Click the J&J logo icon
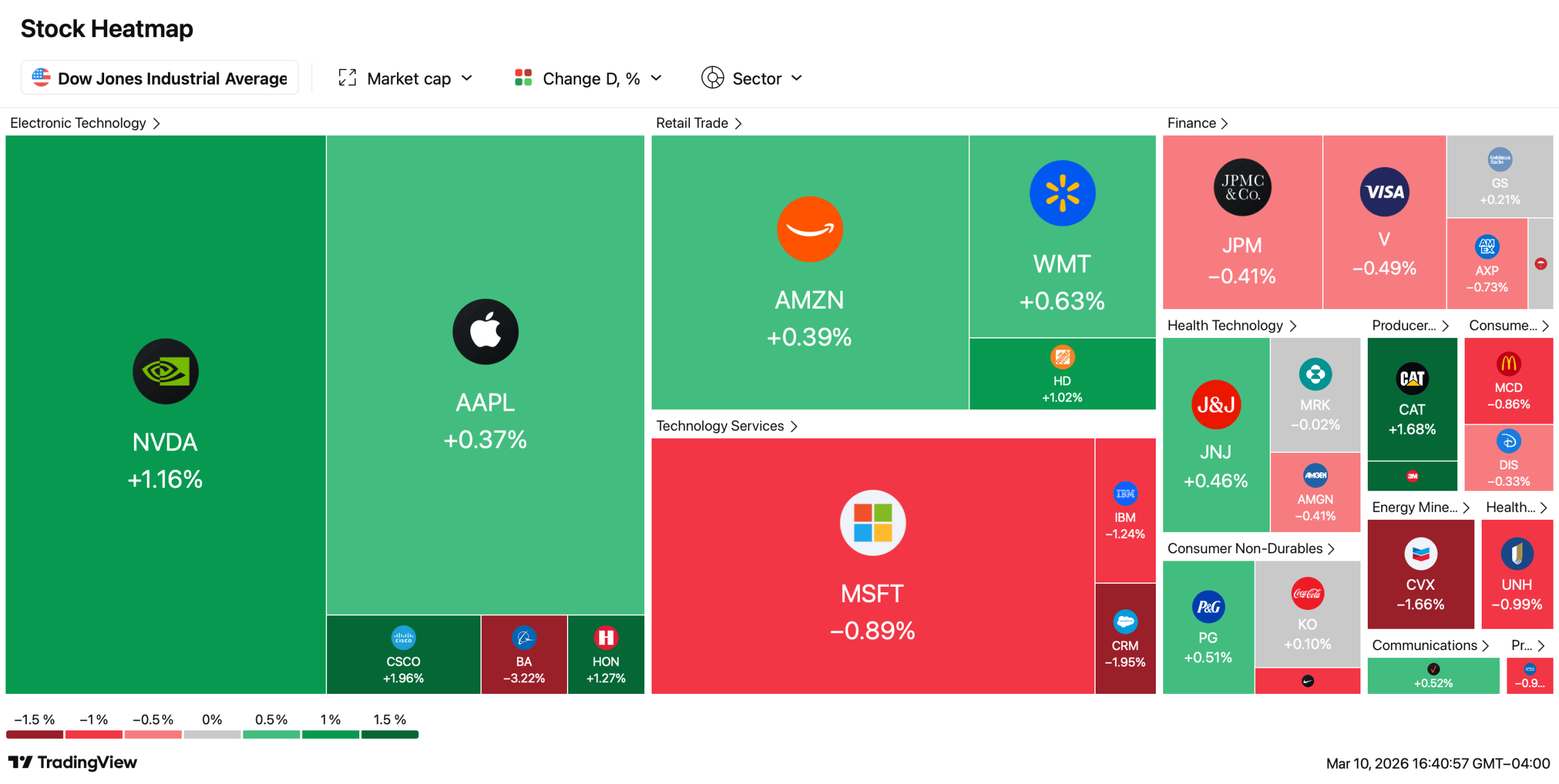 [x=1216, y=405]
